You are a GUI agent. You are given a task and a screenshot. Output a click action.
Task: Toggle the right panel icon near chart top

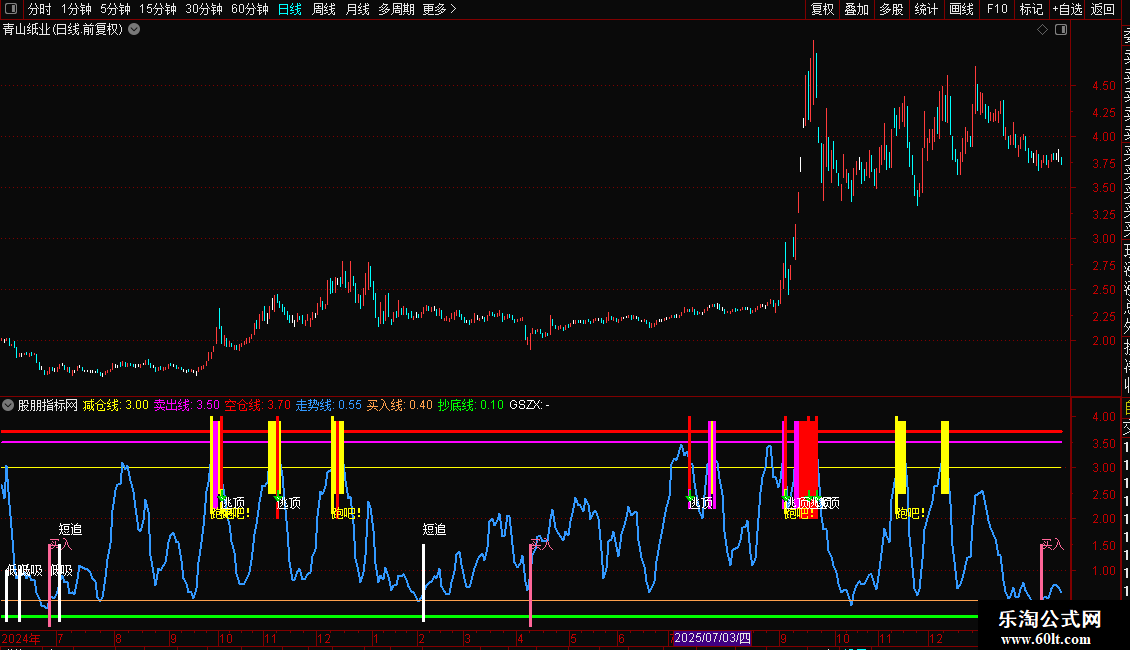pos(1061,30)
